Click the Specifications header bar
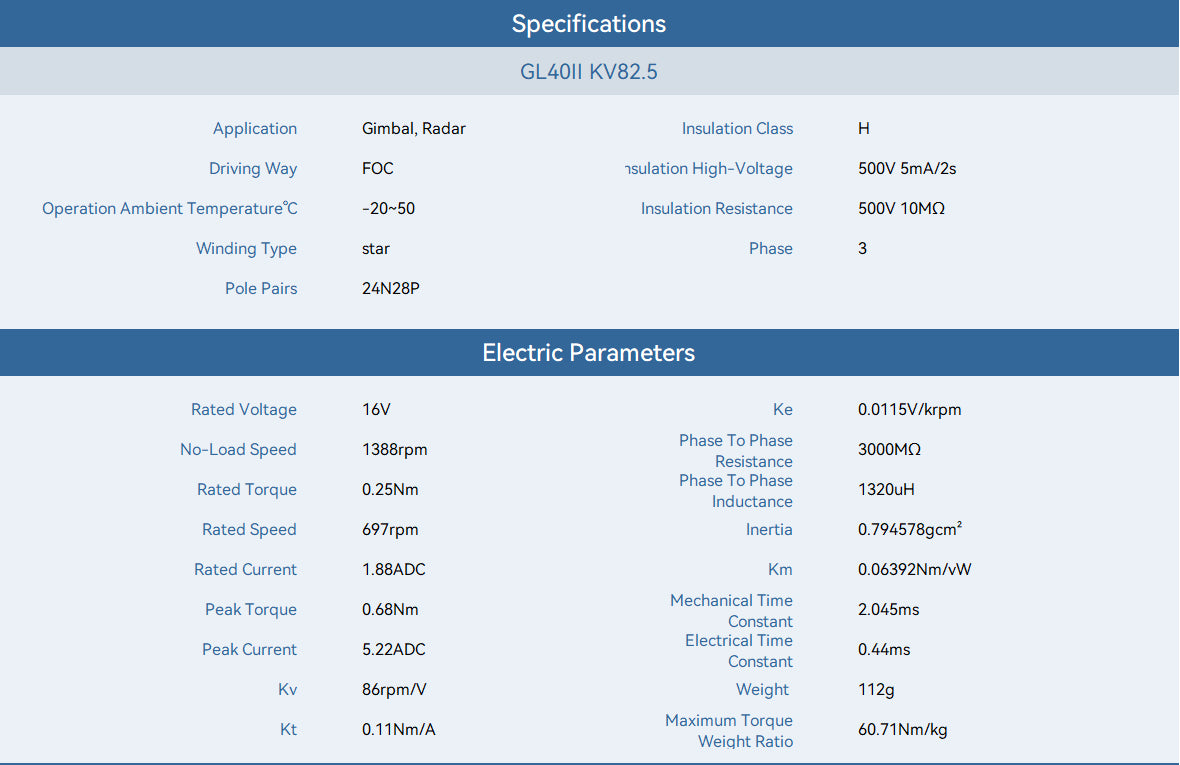Screen dimensions: 1180x765 click(x=589, y=23)
